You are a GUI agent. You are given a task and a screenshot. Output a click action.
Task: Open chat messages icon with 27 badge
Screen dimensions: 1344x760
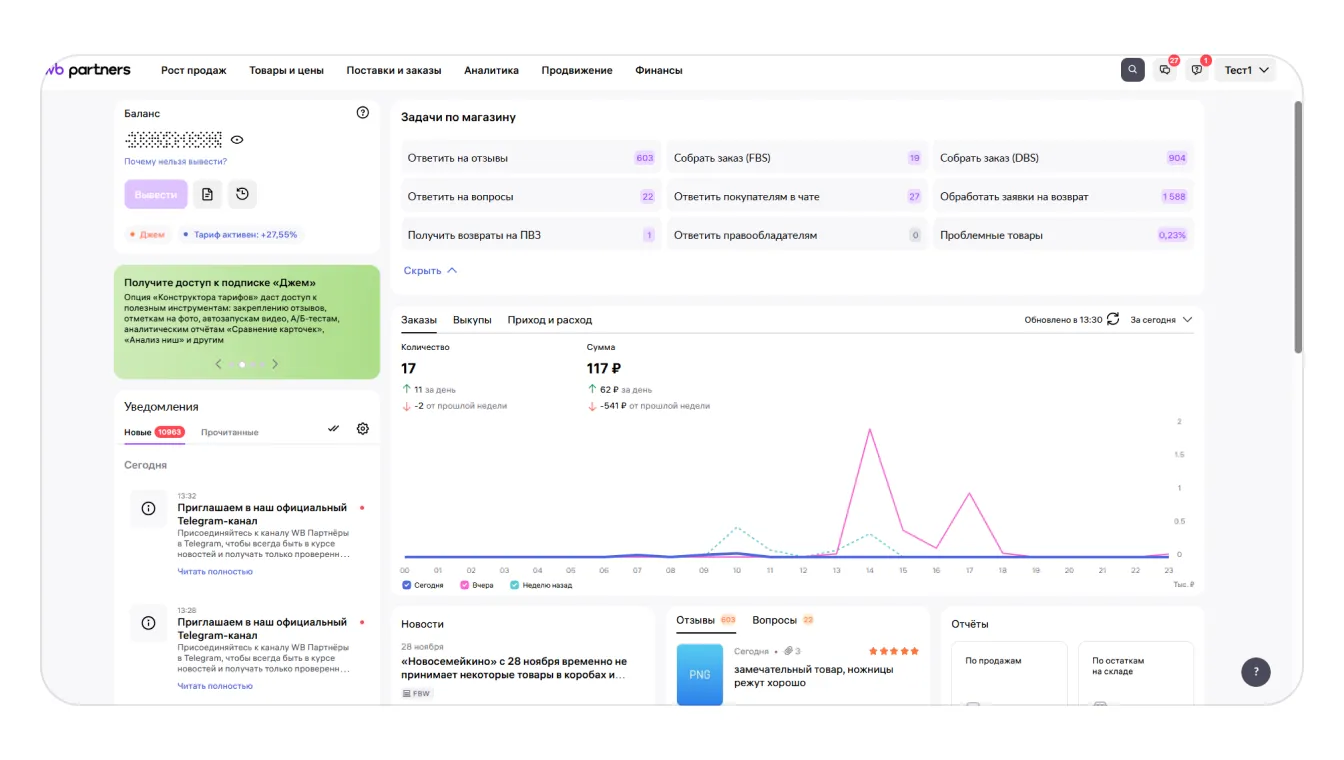pyautogui.click(x=1165, y=70)
